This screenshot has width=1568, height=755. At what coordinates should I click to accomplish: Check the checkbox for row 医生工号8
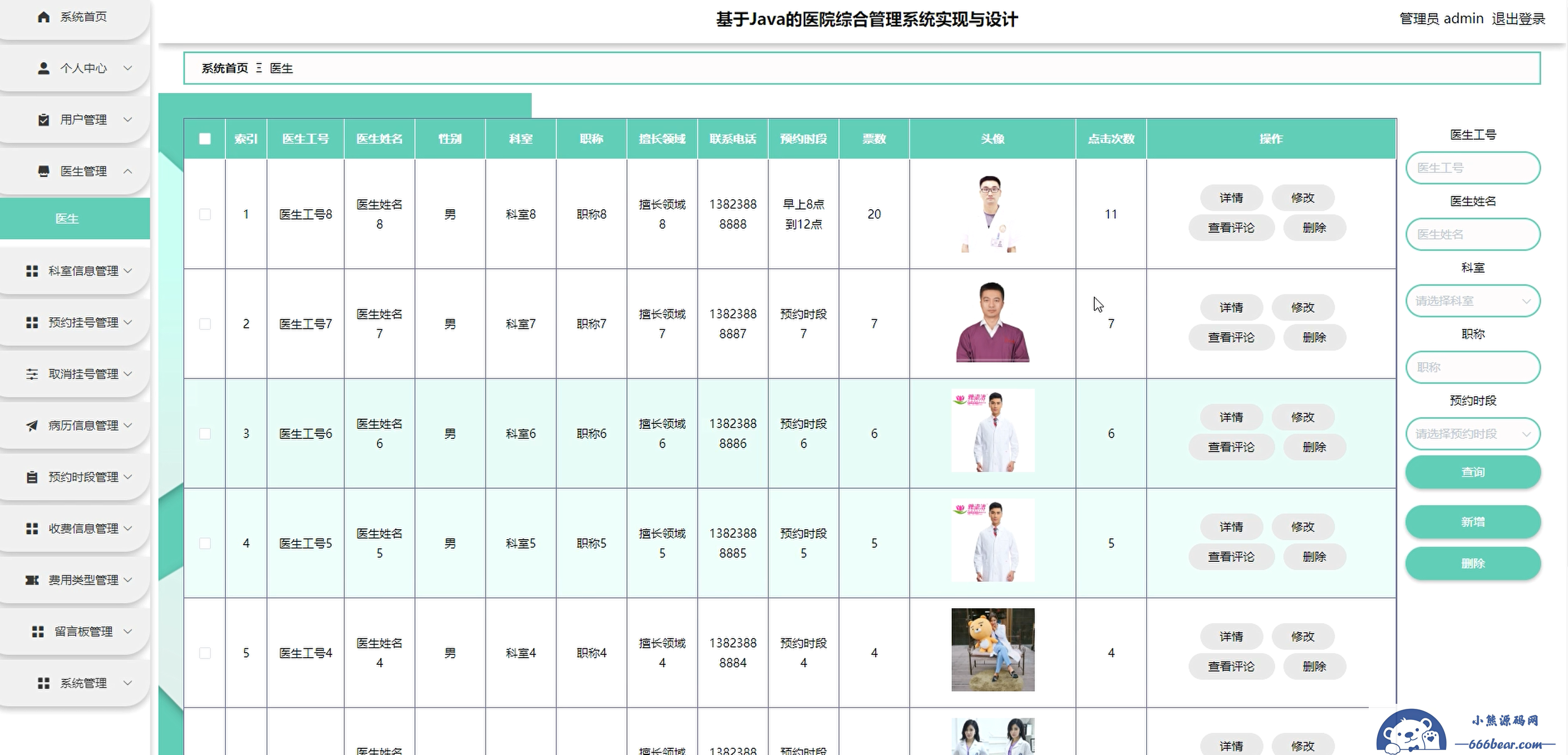(x=205, y=214)
